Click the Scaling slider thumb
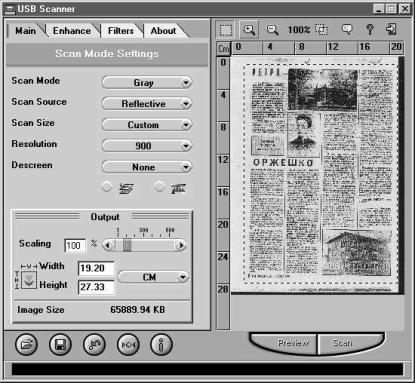Screen dimensions: 415x383 pyautogui.click(x=127, y=246)
